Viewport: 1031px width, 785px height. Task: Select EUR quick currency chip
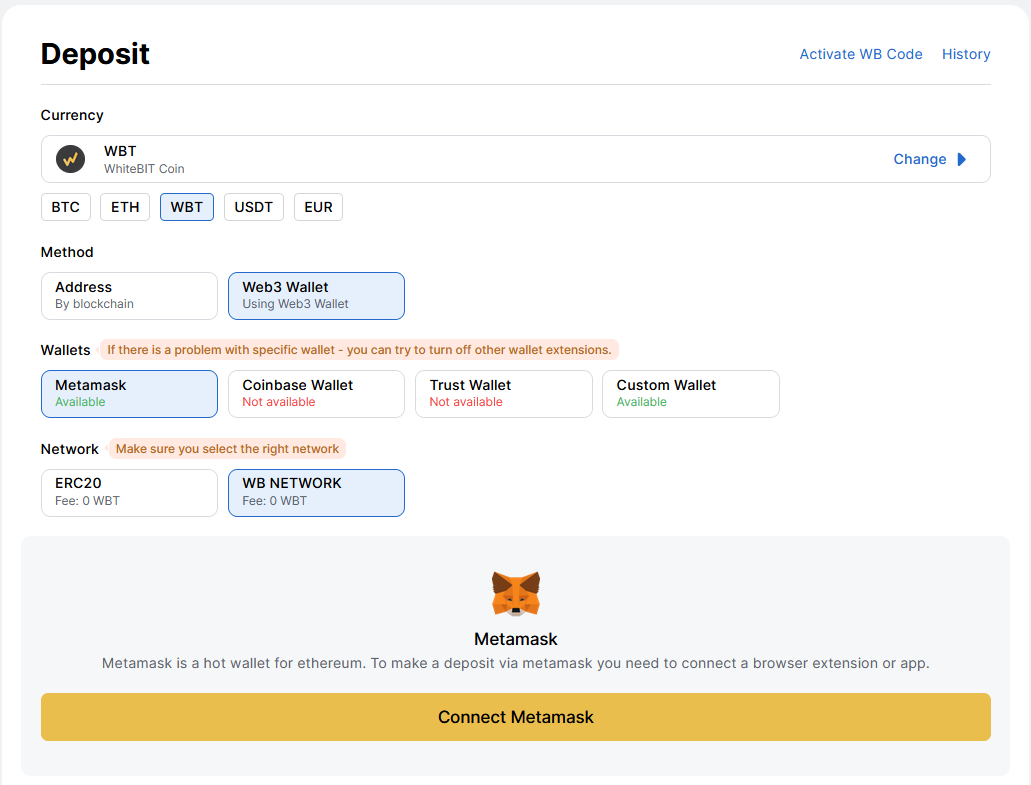pos(318,207)
